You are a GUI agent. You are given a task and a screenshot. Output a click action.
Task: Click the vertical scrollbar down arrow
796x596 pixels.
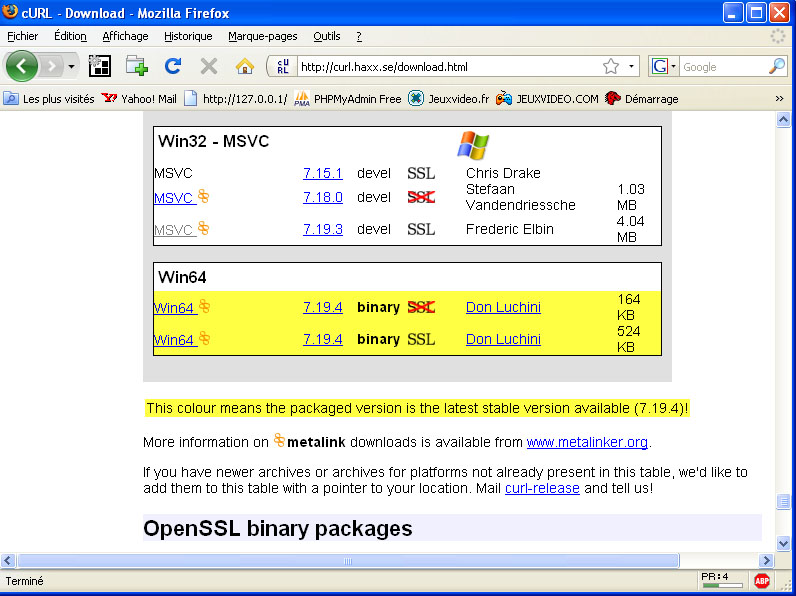pyautogui.click(x=783, y=543)
